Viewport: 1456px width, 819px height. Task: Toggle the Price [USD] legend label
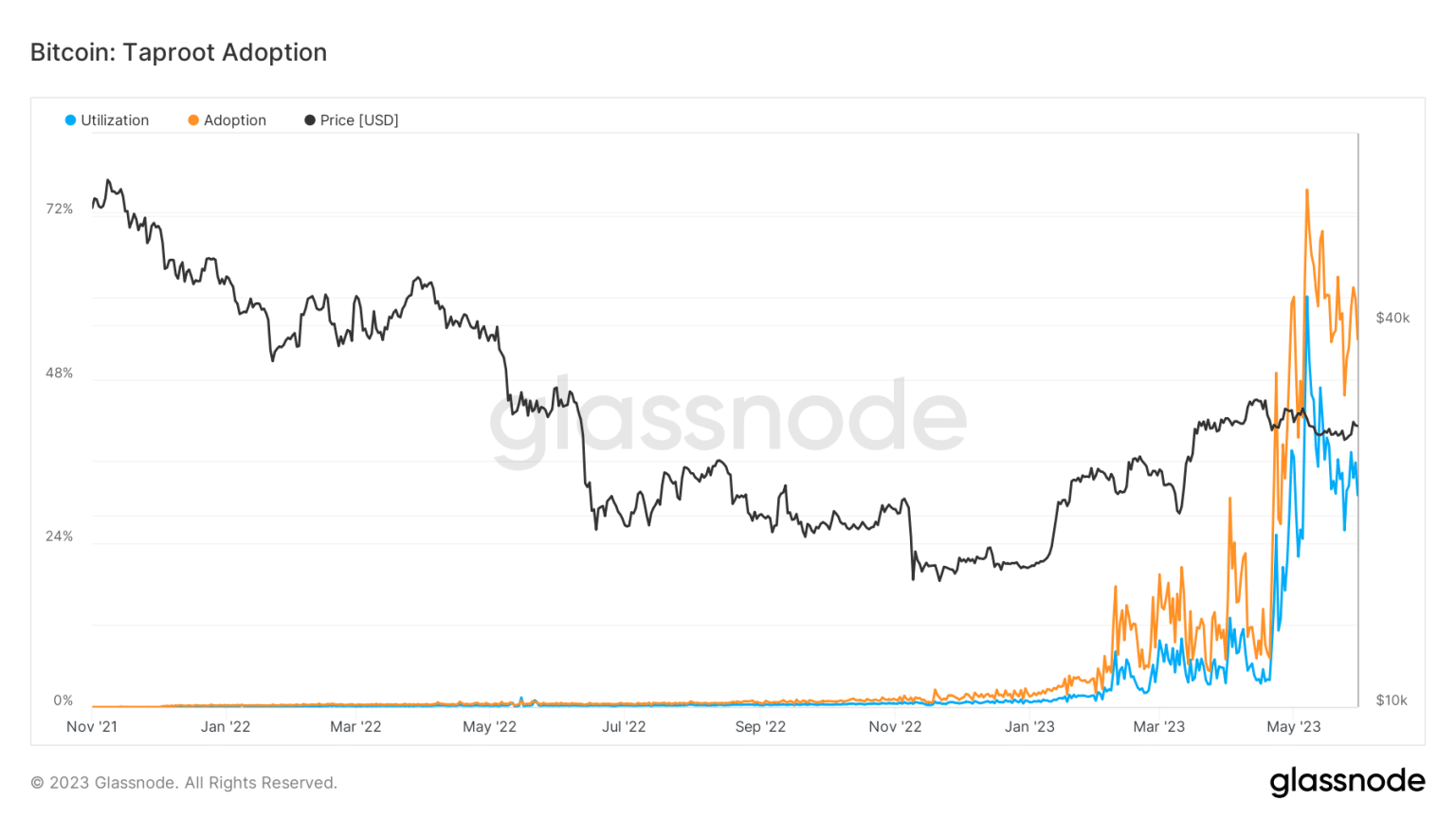[359, 120]
